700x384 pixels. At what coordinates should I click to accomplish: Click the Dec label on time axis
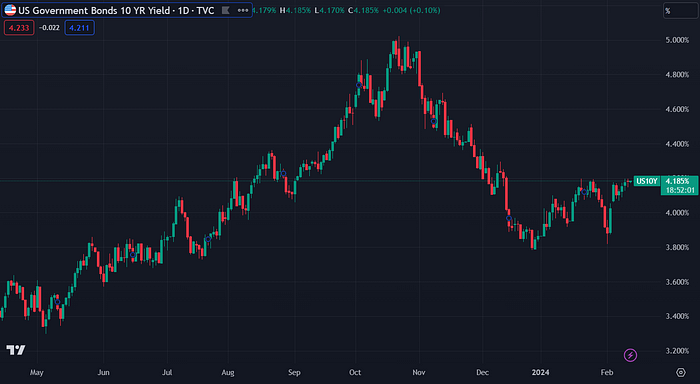point(482,372)
